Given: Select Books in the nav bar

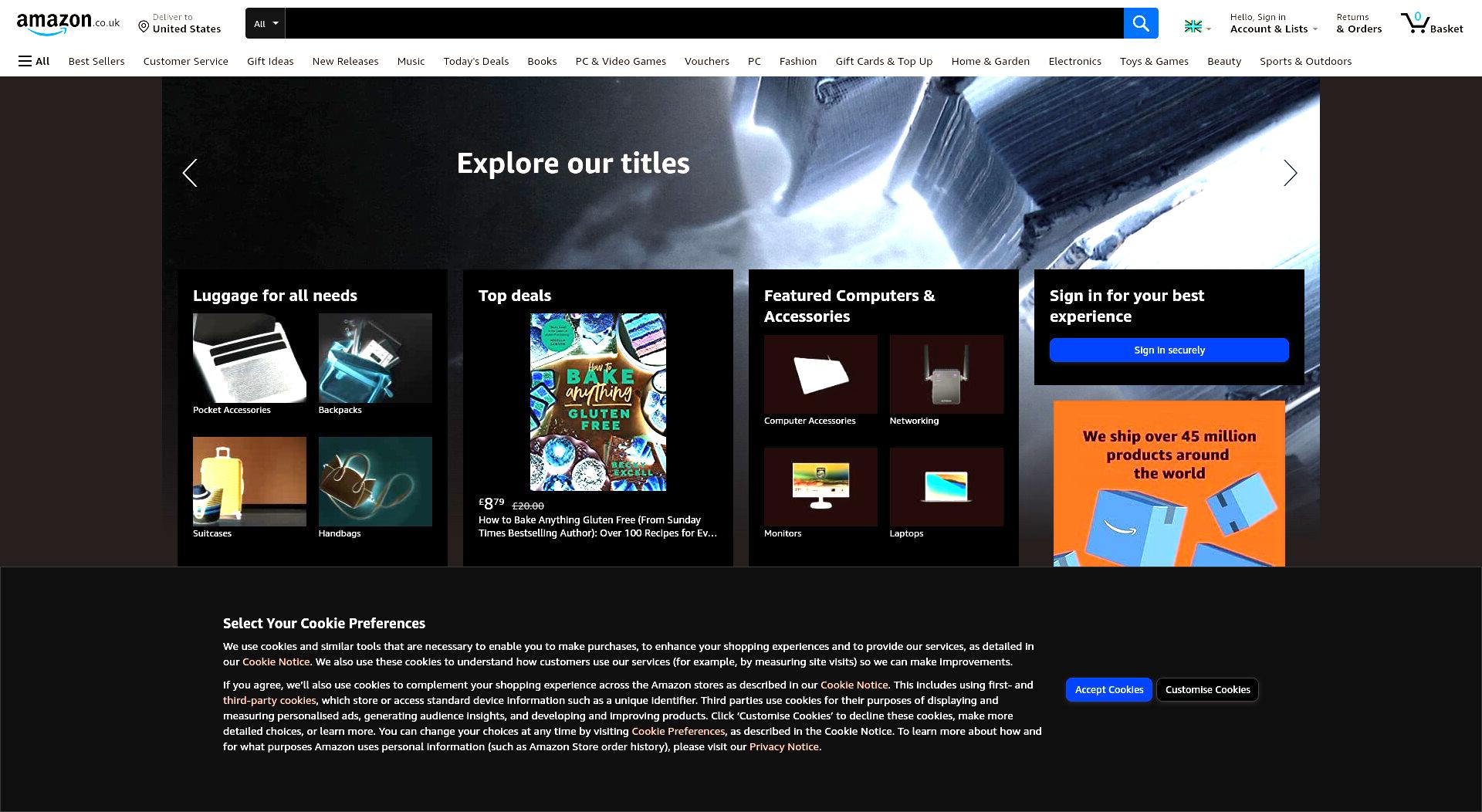Looking at the screenshot, I should tap(542, 61).
